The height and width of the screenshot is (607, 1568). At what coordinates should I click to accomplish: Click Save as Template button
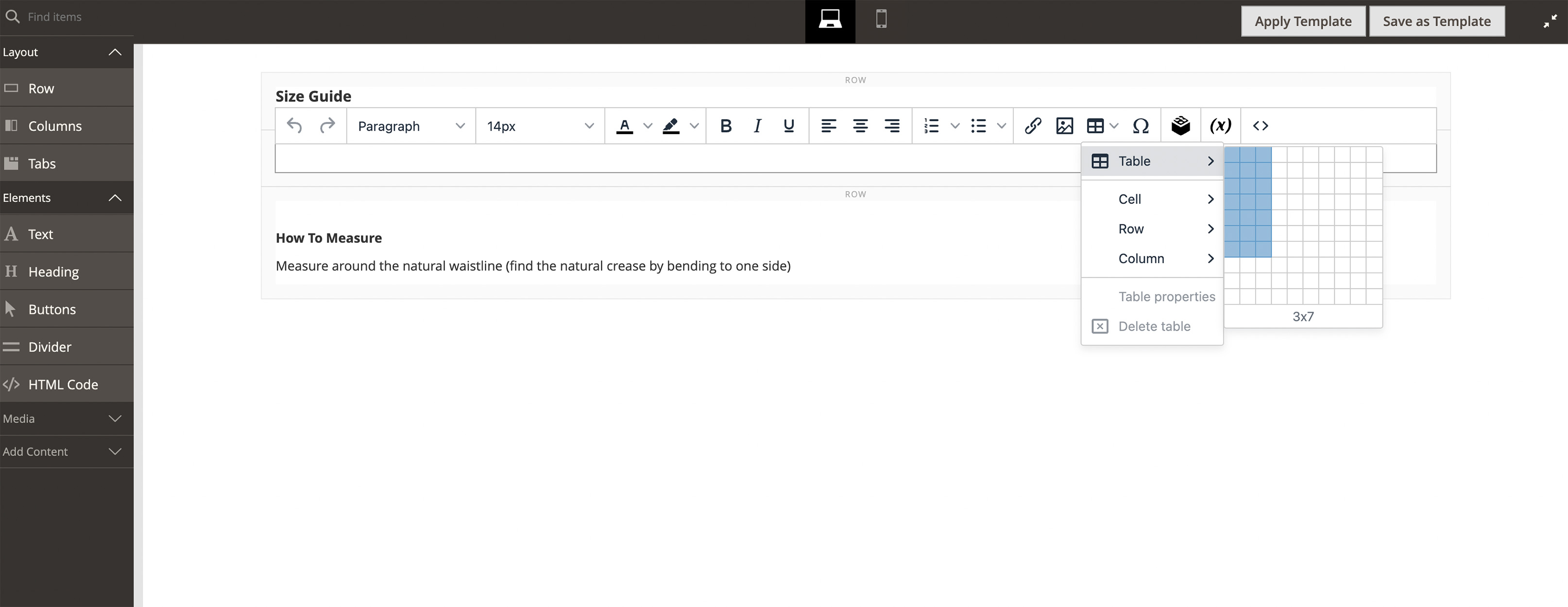point(1436,21)
